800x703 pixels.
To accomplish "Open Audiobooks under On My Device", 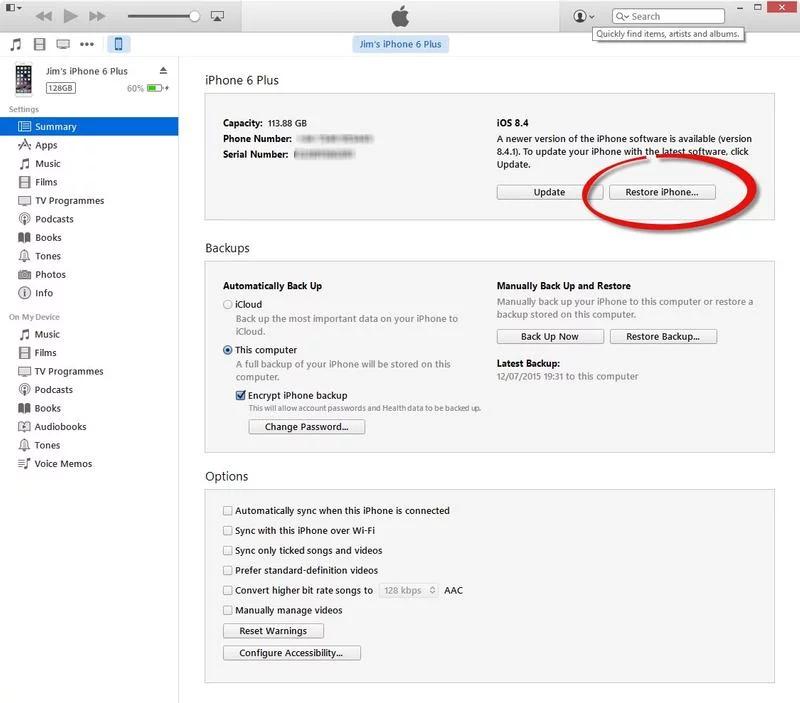I will point(89,426).
